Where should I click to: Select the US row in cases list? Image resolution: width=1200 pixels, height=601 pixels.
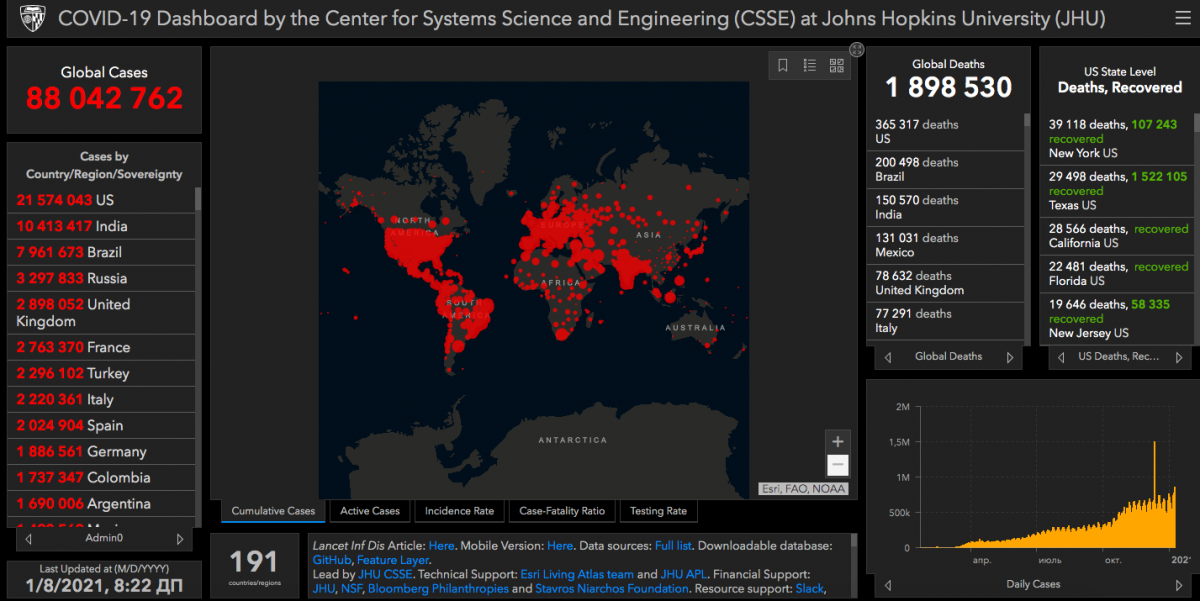(x=101, y=200)
